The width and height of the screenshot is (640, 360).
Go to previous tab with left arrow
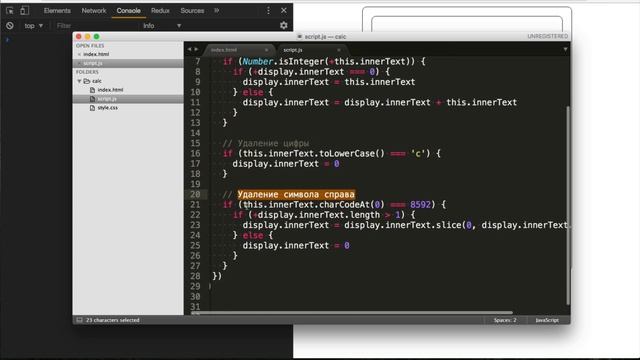point(189,49)
